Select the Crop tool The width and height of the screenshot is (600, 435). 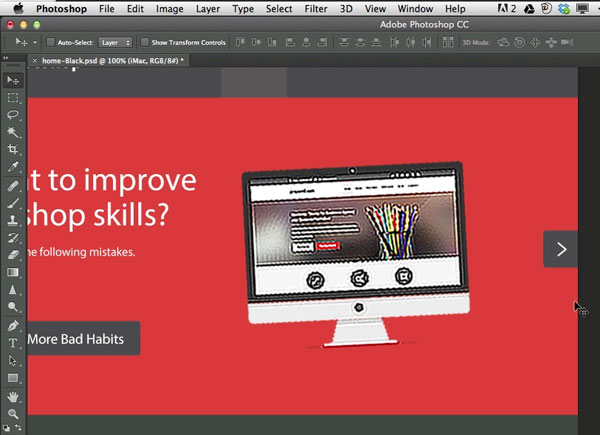(x=13, y=150)
